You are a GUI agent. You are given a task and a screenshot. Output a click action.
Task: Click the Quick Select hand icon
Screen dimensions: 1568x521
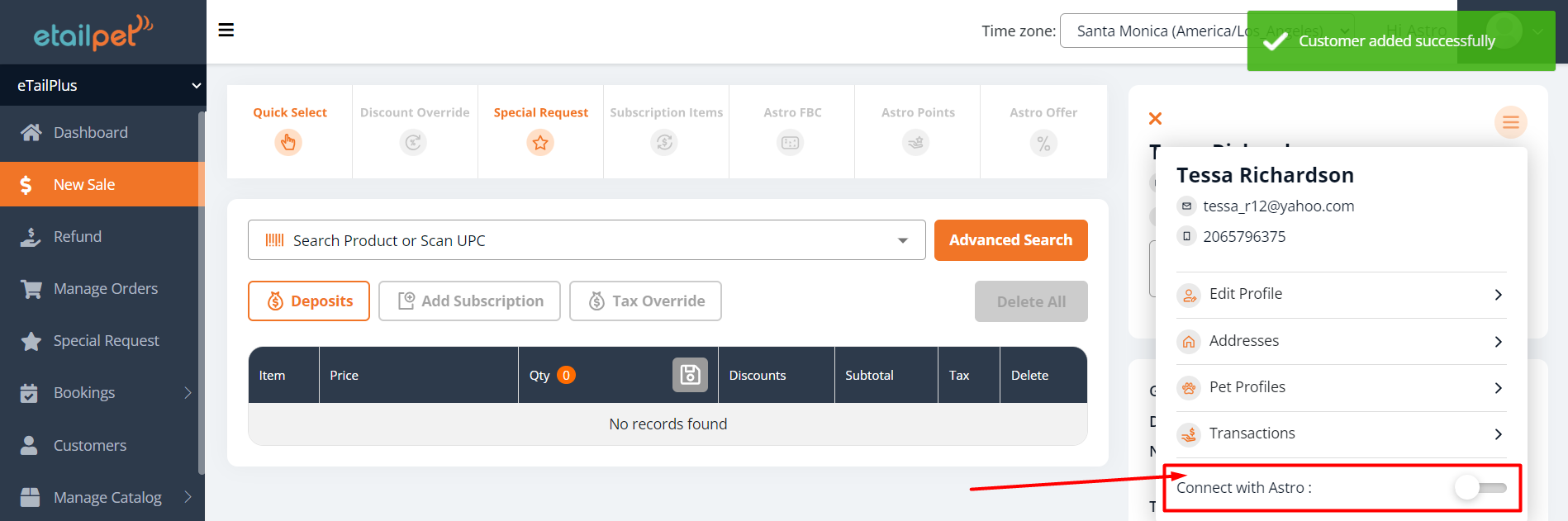point(288,143)
